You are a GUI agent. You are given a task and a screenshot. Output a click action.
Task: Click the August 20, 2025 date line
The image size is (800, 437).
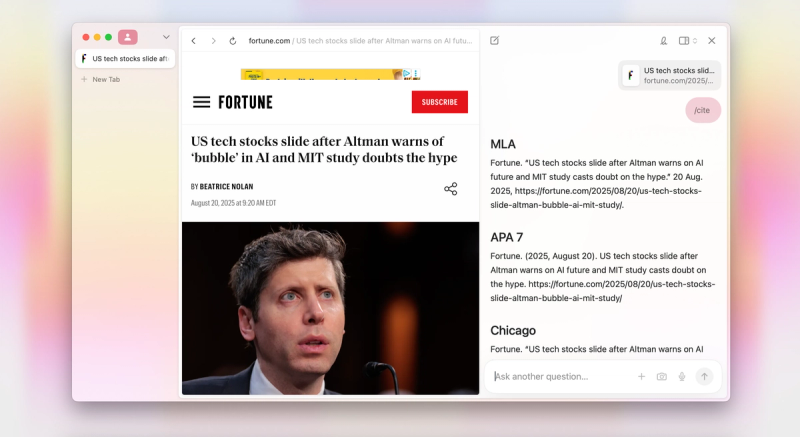click(233, 203)
